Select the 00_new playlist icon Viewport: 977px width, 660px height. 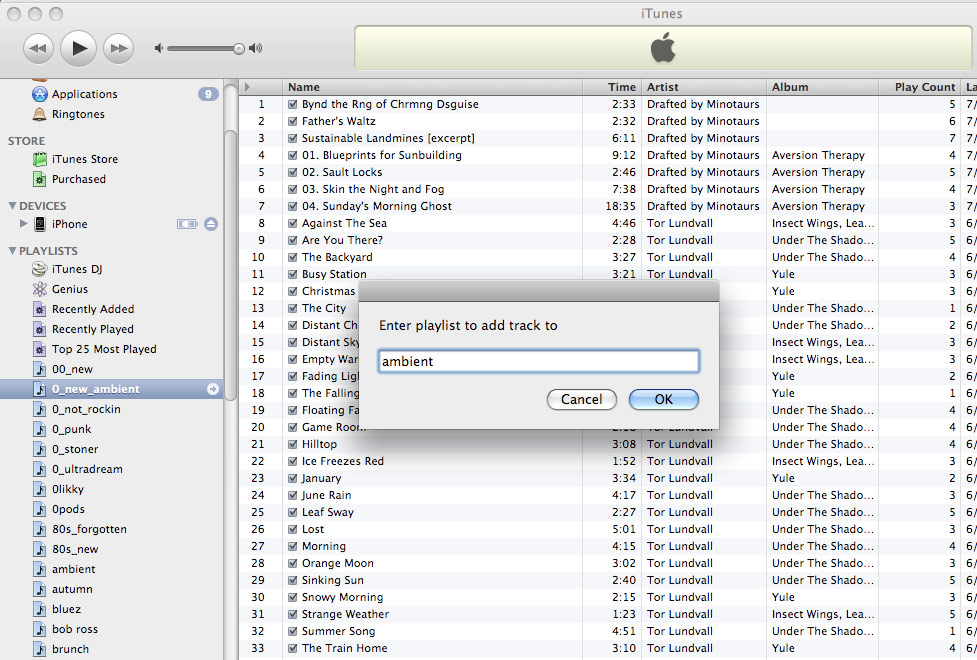click(x=40, y=369)
